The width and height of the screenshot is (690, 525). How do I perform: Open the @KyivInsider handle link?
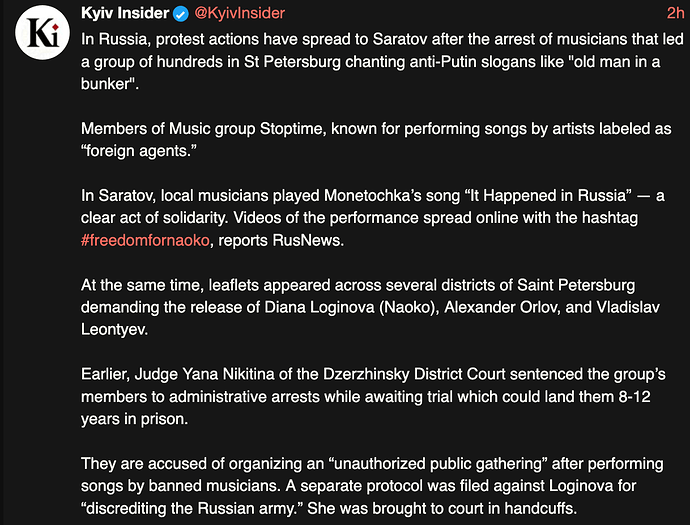click(239, 13)
